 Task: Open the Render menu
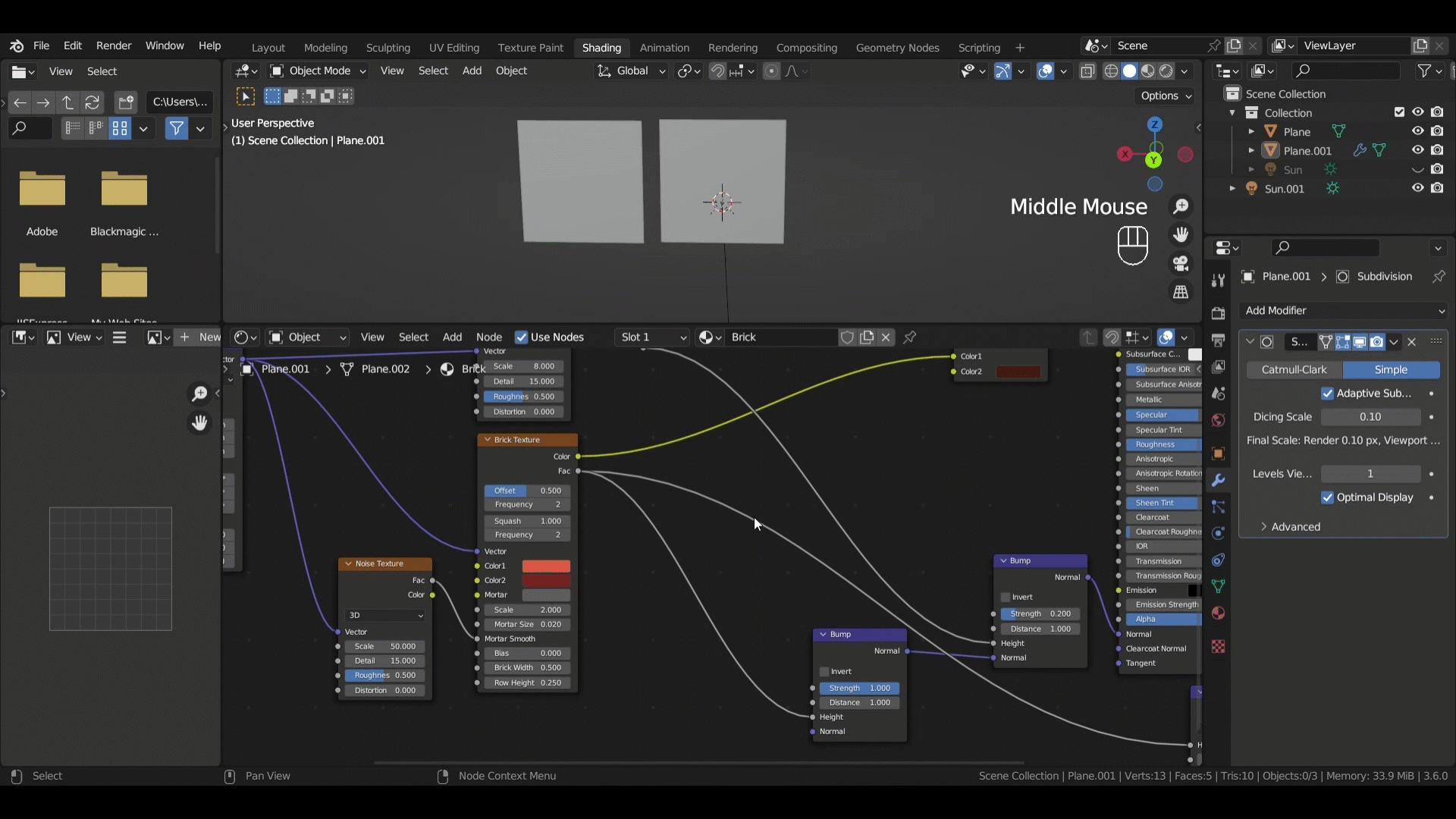click(114, 45)
